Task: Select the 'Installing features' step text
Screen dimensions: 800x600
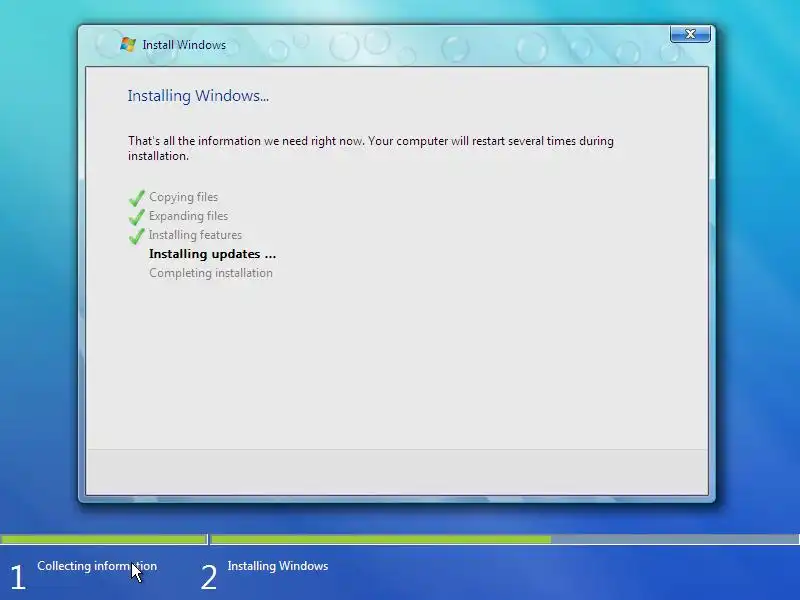Action: click(x=195, y=235)
